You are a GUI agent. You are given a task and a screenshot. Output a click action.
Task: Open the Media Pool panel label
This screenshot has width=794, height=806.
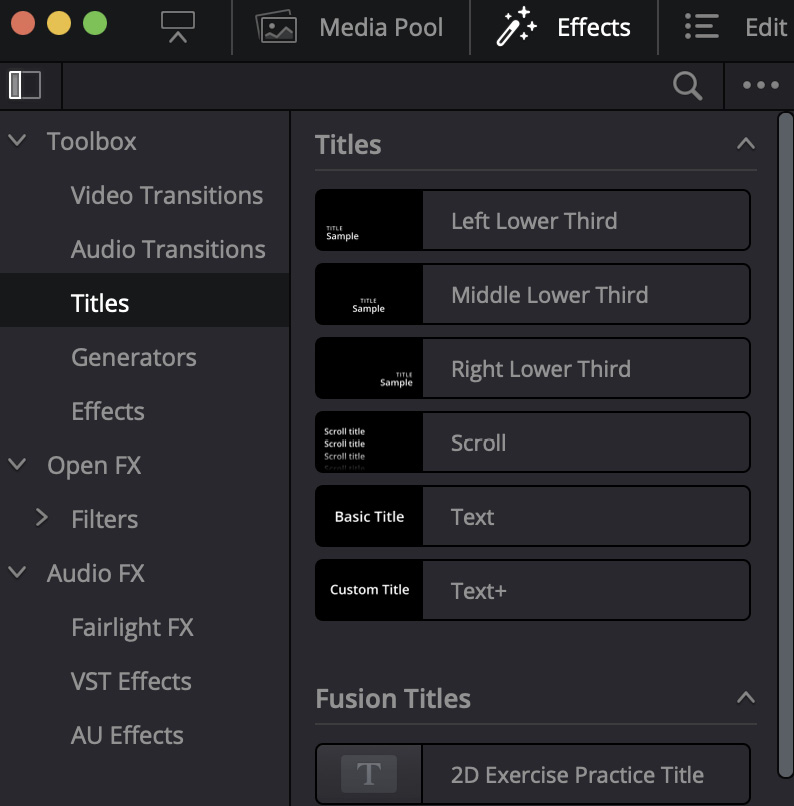(381, 27)
